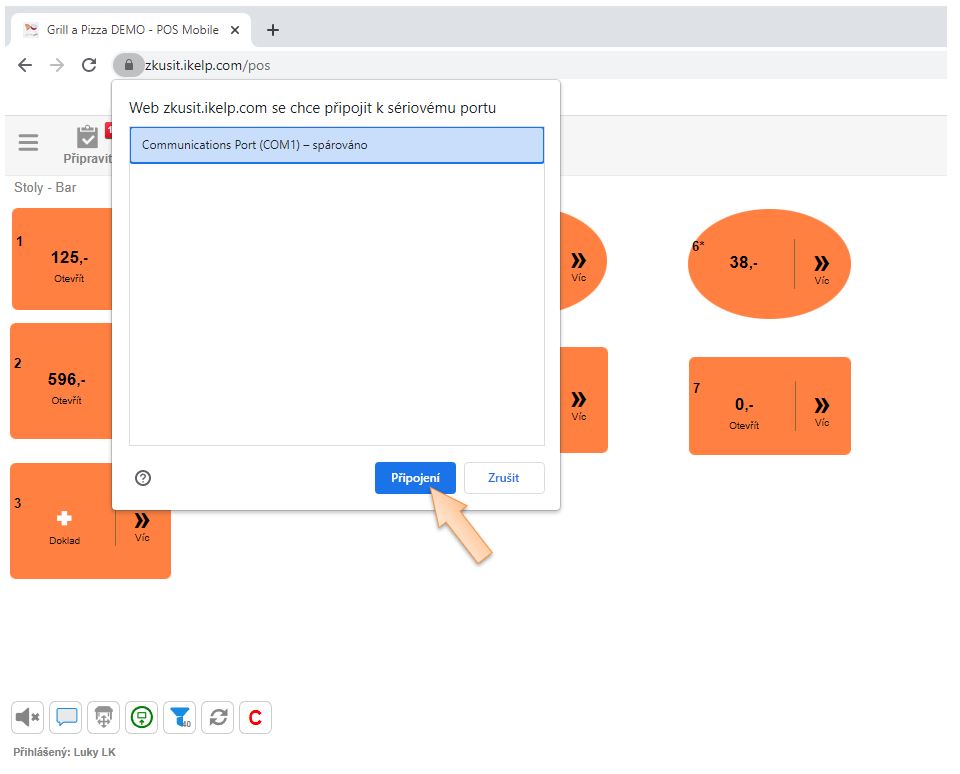Click the Připojení button
Screen dimensions: 960x774
[415, 478]
